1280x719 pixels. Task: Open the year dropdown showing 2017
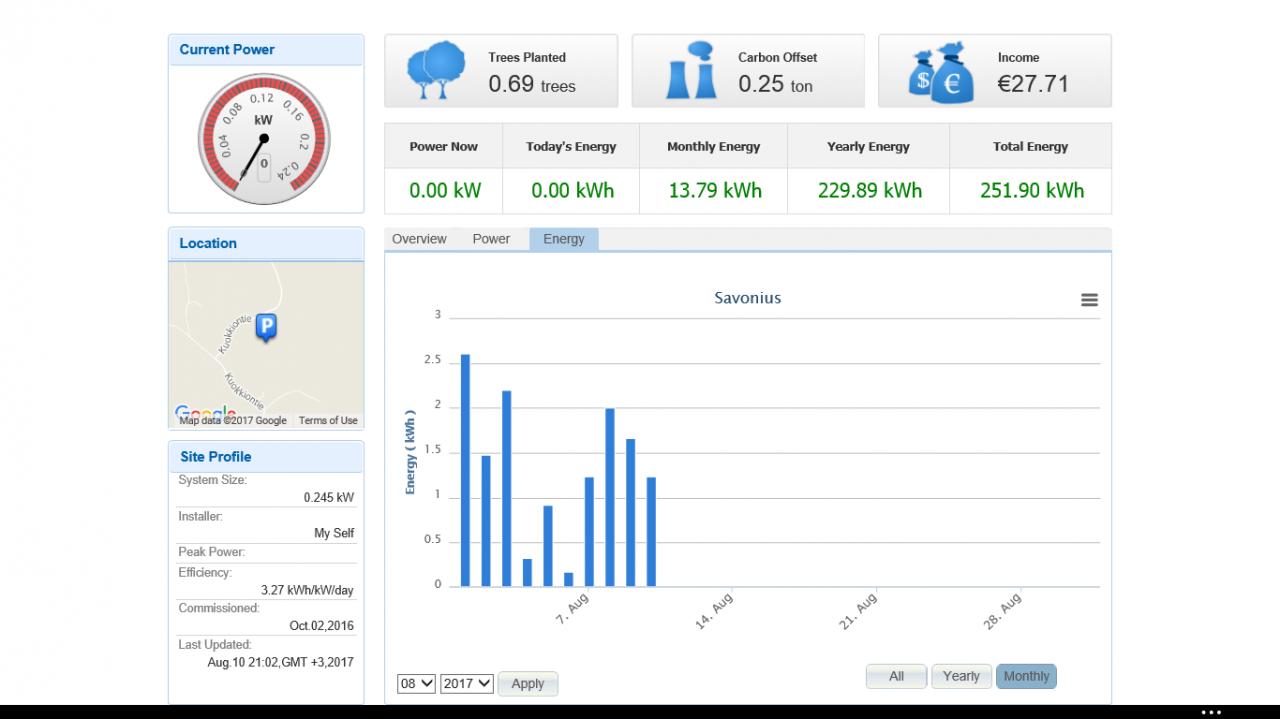pos(467,683)
